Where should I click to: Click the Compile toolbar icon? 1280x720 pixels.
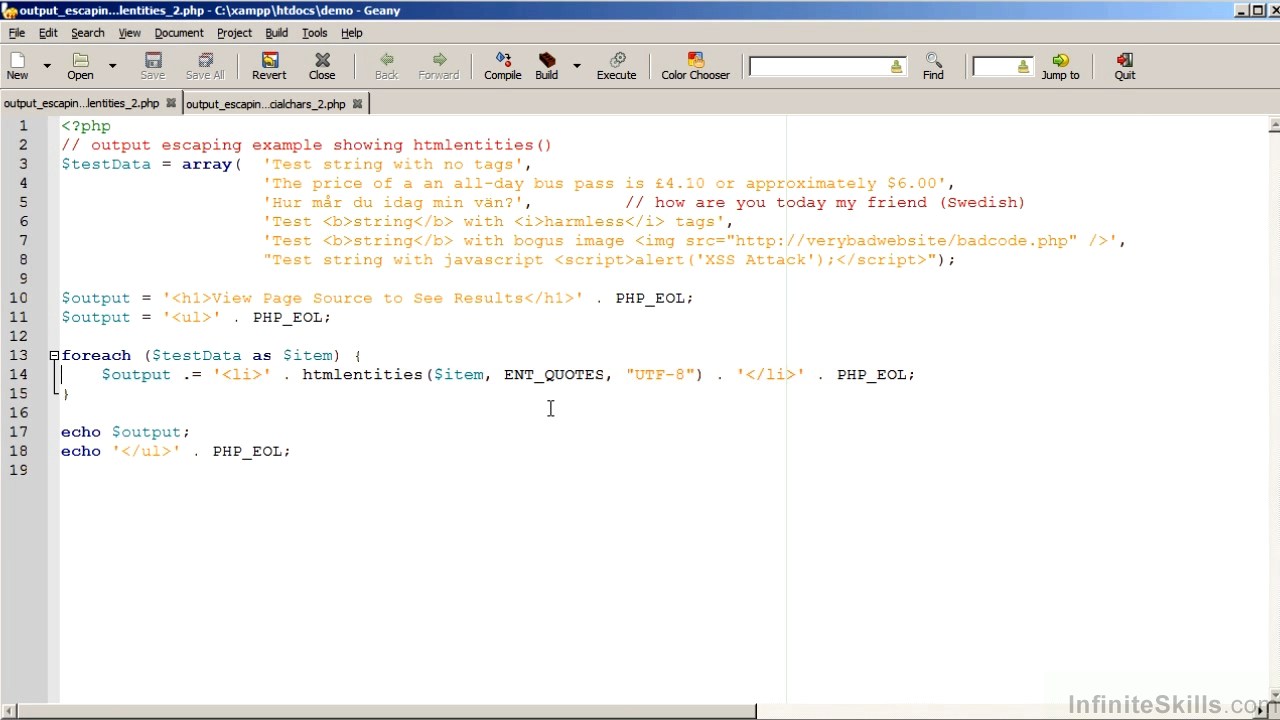[503, 66]
